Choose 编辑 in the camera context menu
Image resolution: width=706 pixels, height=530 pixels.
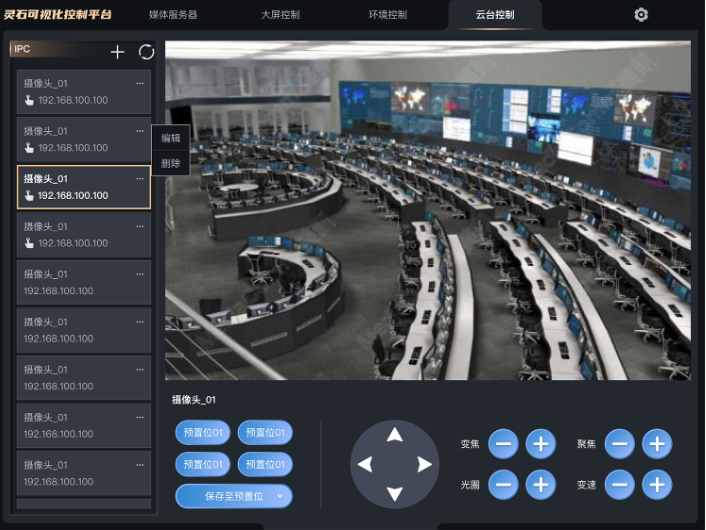[171, 138]
